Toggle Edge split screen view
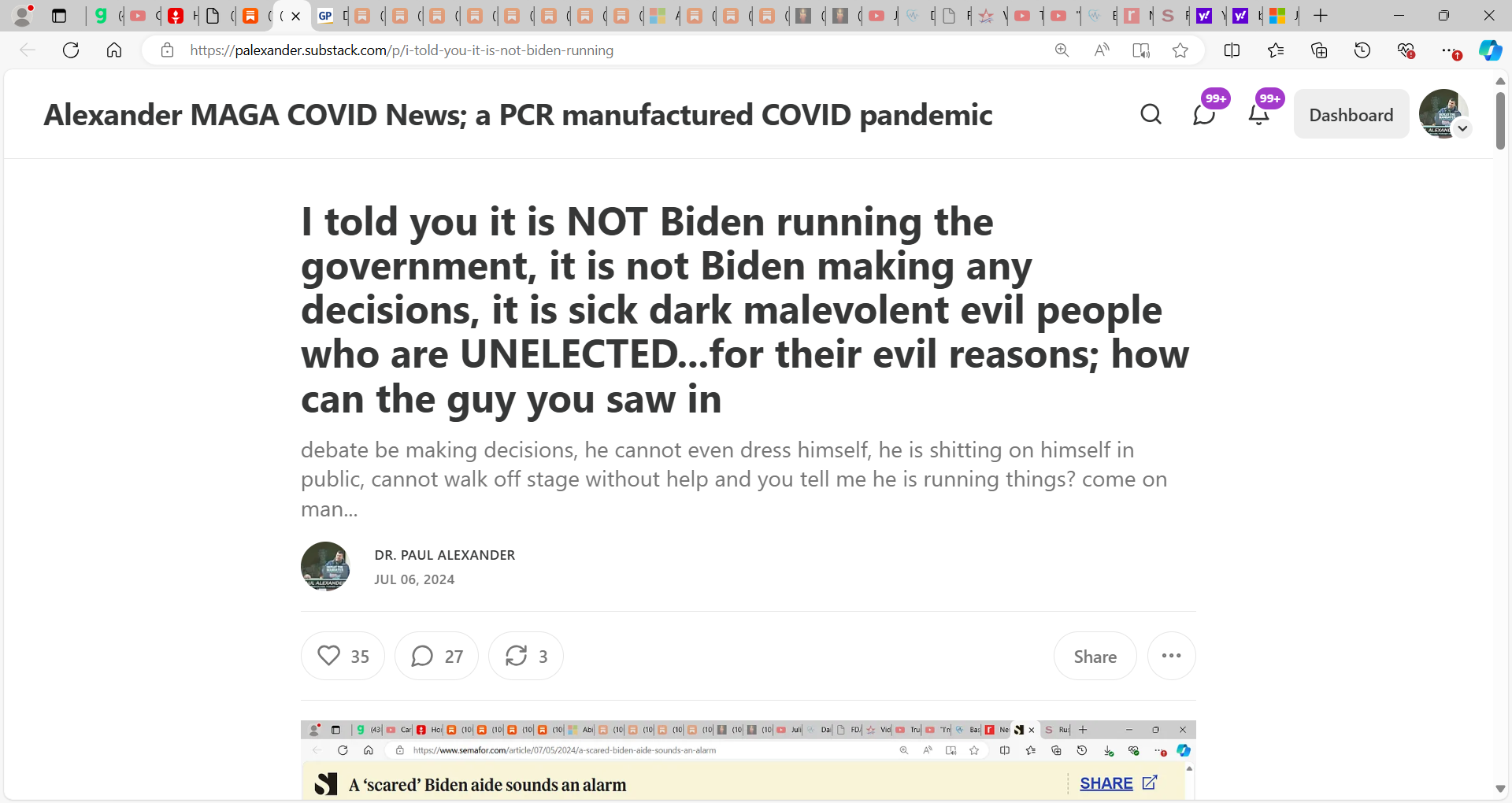 (1232, 50)
